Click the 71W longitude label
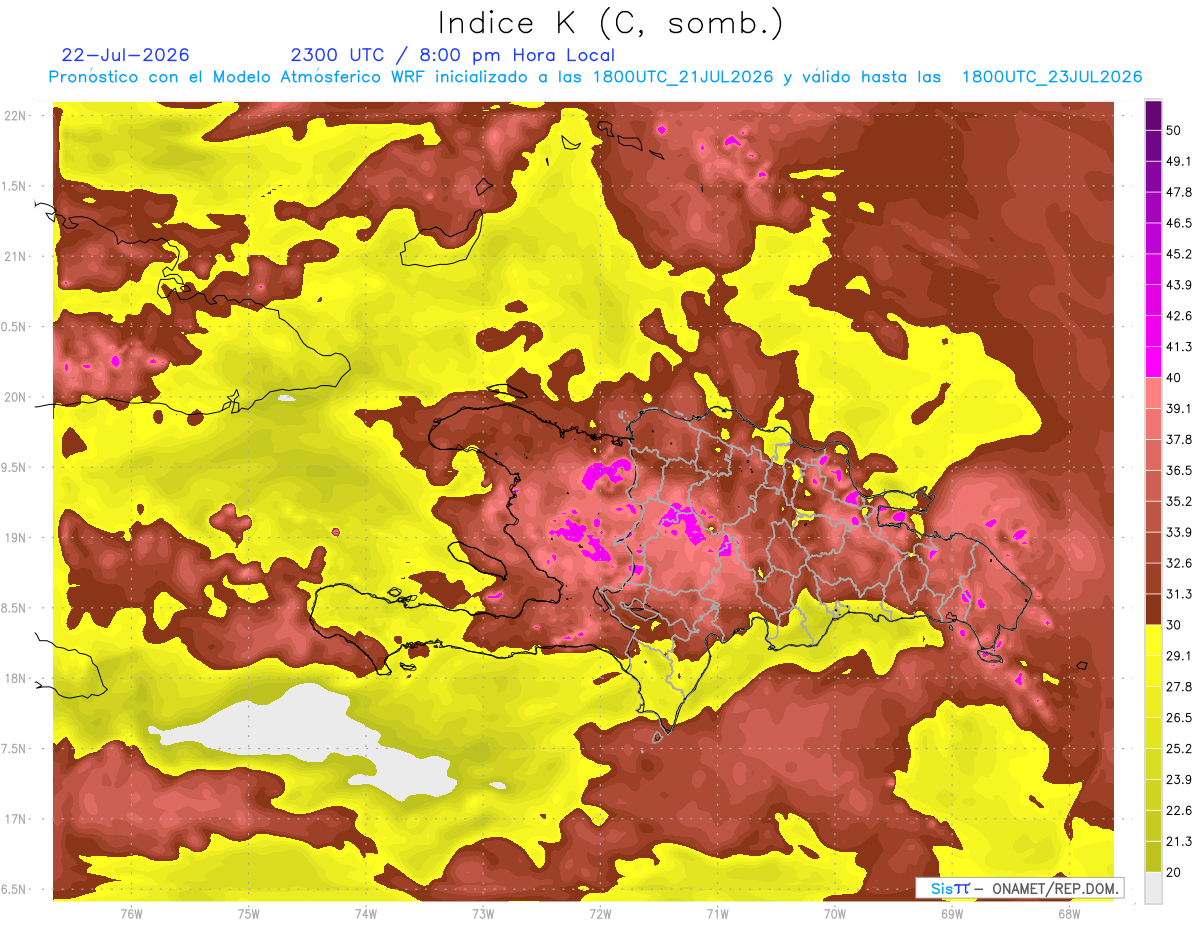This screenshot has width=1200, height=927. (x=717, y=914)
